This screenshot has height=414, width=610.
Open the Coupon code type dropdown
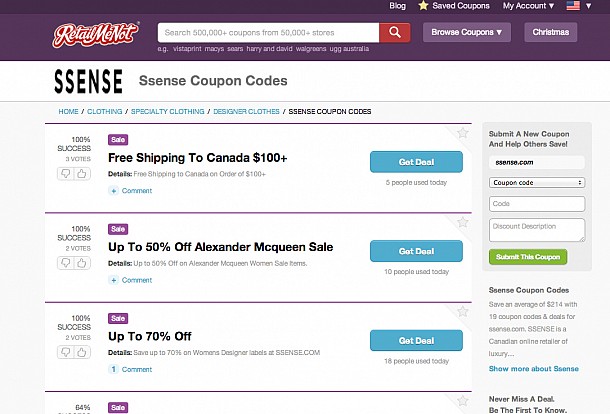tap(537, 182)
